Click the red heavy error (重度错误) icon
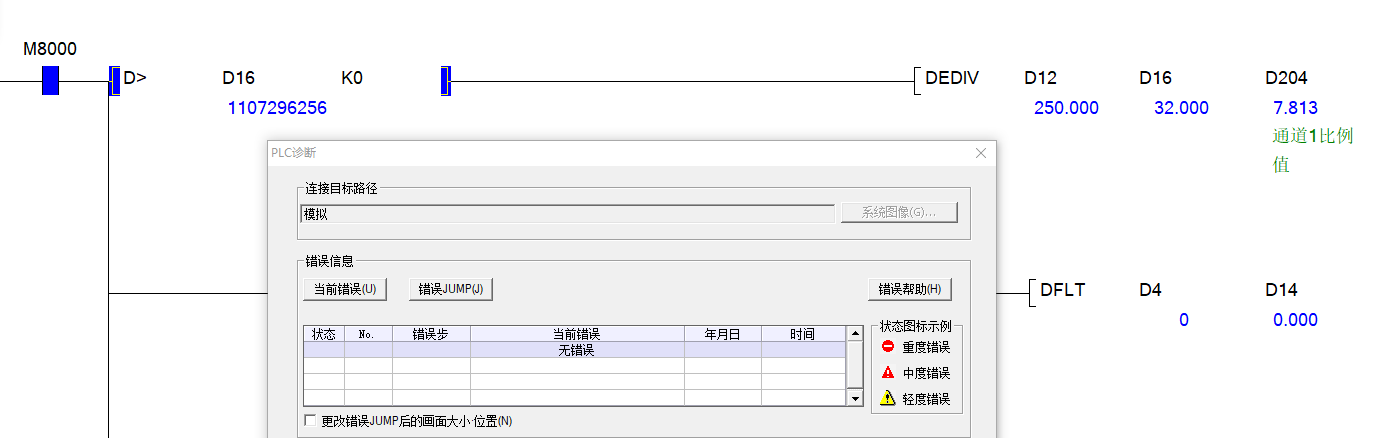The height and width of the screenshot is (438, 1378). point(887,347)
